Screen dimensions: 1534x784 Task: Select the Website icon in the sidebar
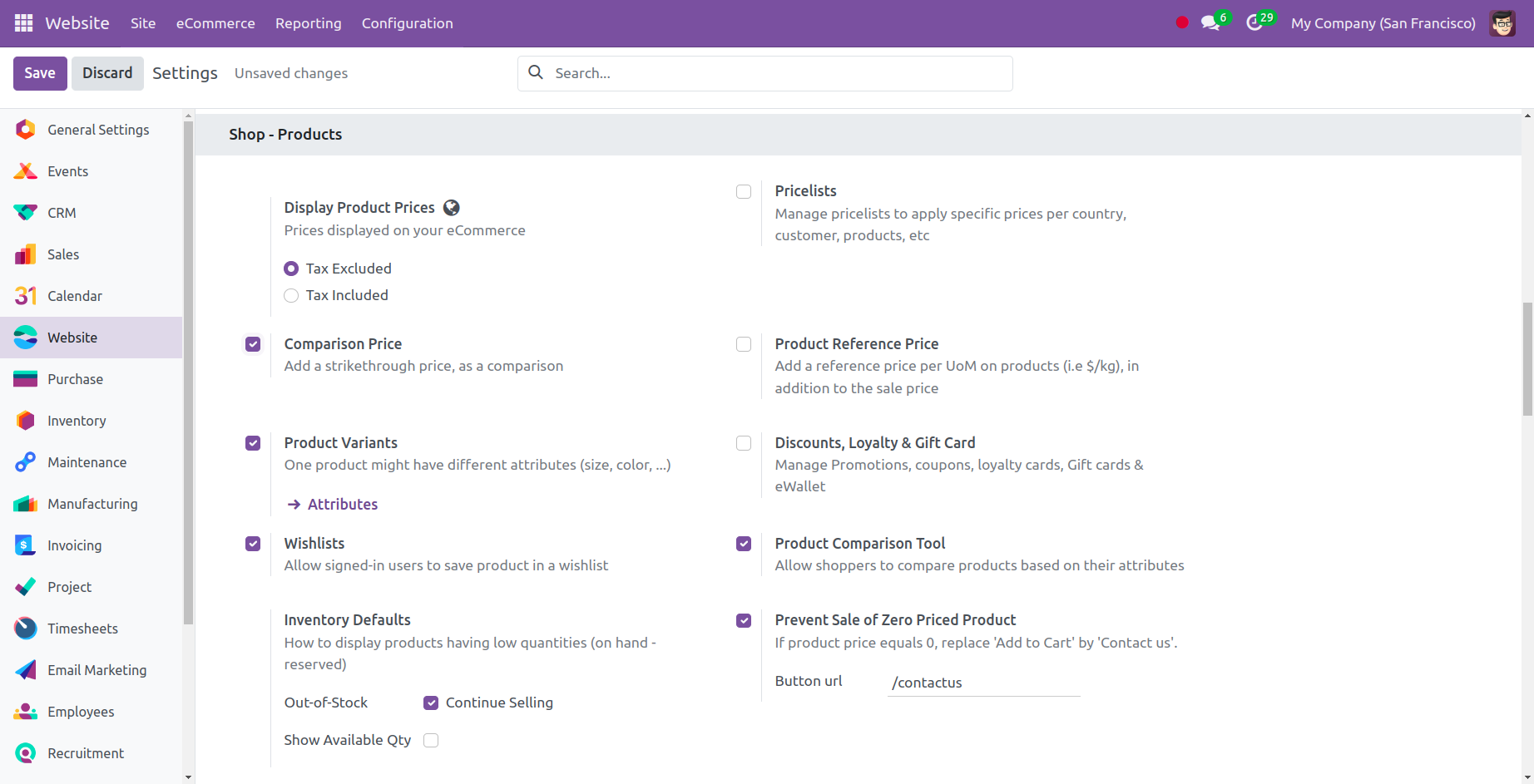tap(25, 337)
